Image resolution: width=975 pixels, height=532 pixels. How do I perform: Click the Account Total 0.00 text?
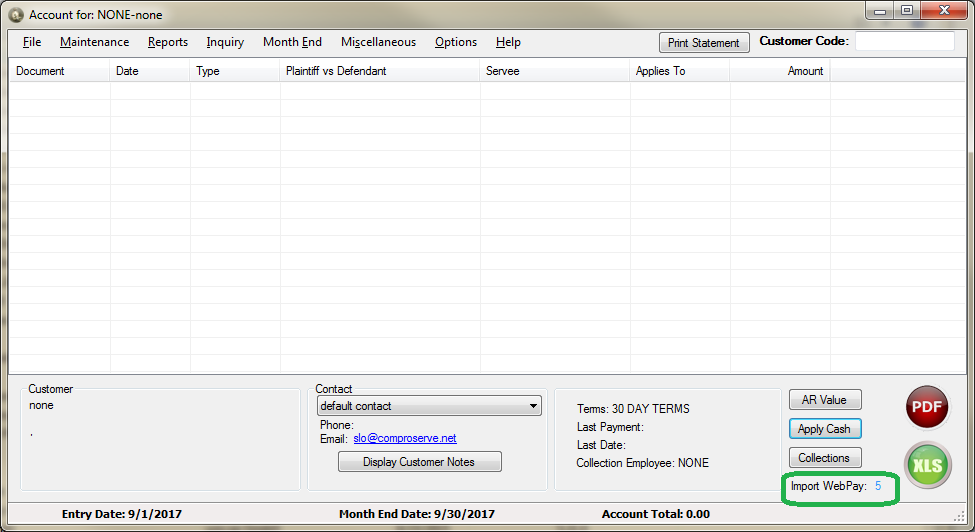click(656, 514)
